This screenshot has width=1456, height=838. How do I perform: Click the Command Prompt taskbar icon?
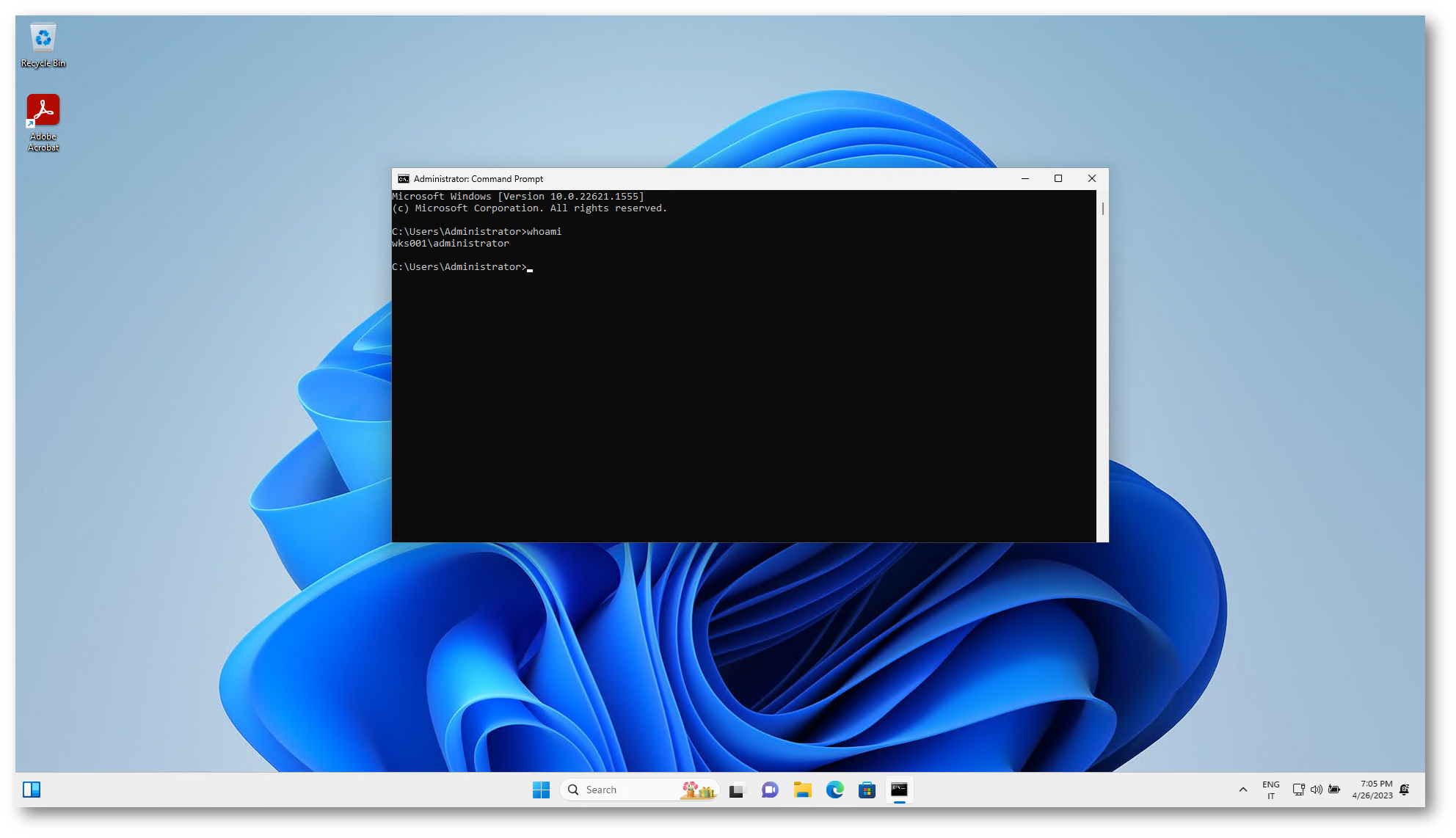pos(899,790)
